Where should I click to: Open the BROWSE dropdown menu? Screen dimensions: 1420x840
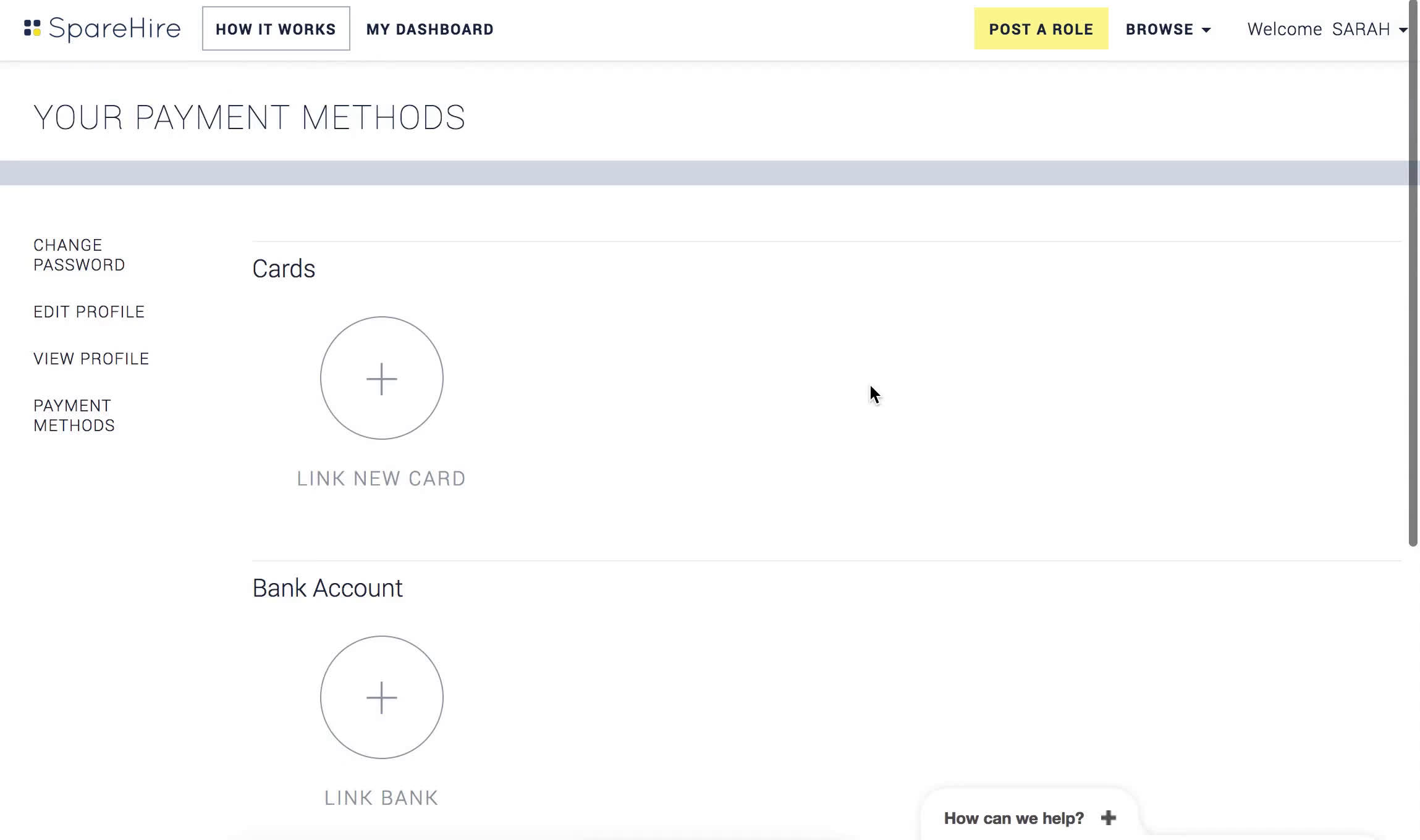(x=1168, y=29)
